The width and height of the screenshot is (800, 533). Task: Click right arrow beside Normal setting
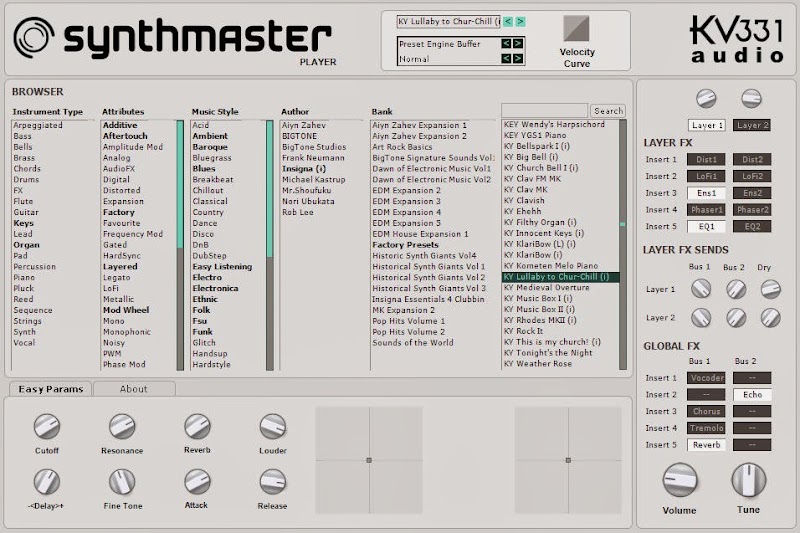(517, 59)
